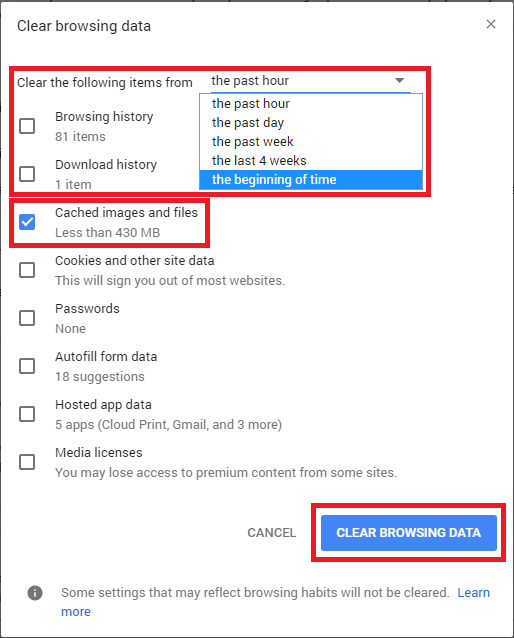Click the CANCEL button

272,533
